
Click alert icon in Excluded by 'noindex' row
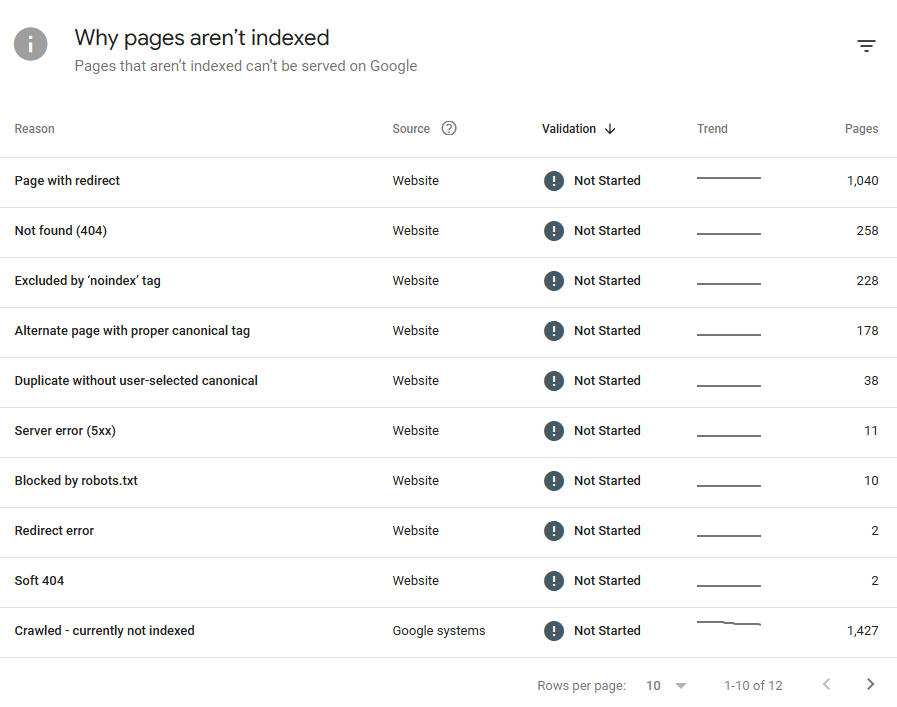coord(554,281)
